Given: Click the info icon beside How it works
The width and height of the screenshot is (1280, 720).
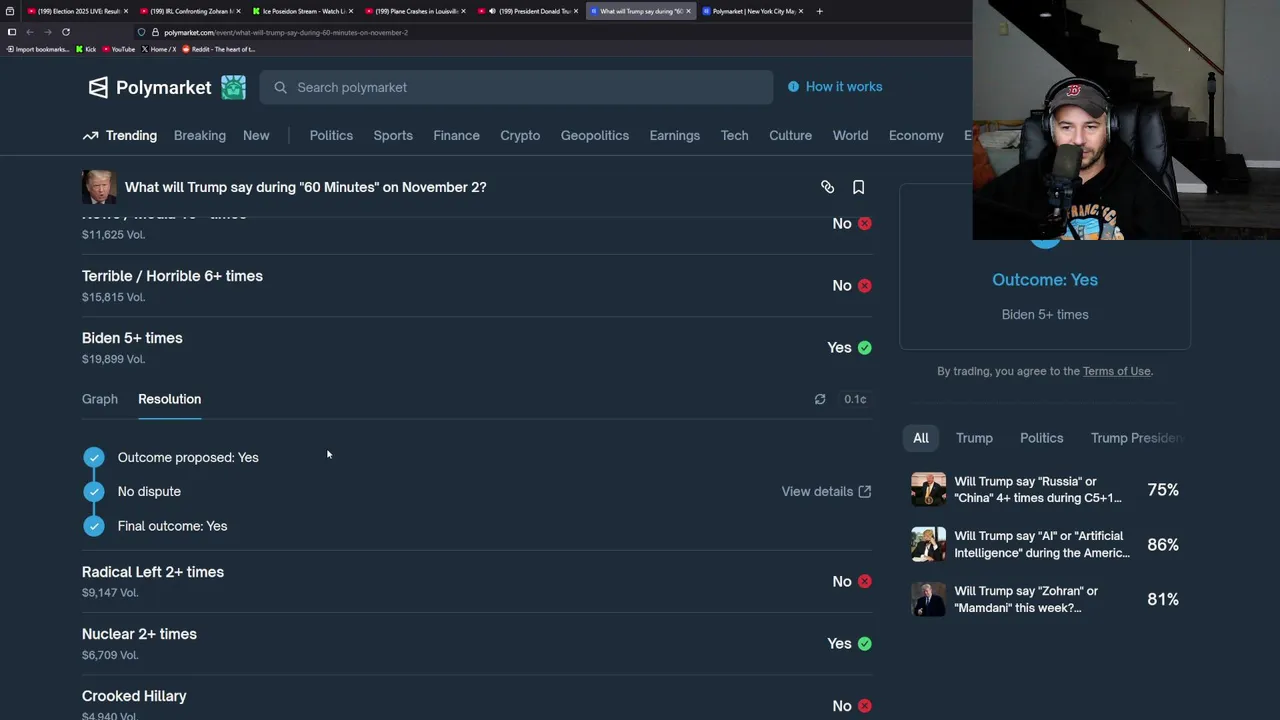Looking at the screenshot, I should (793, 86).
